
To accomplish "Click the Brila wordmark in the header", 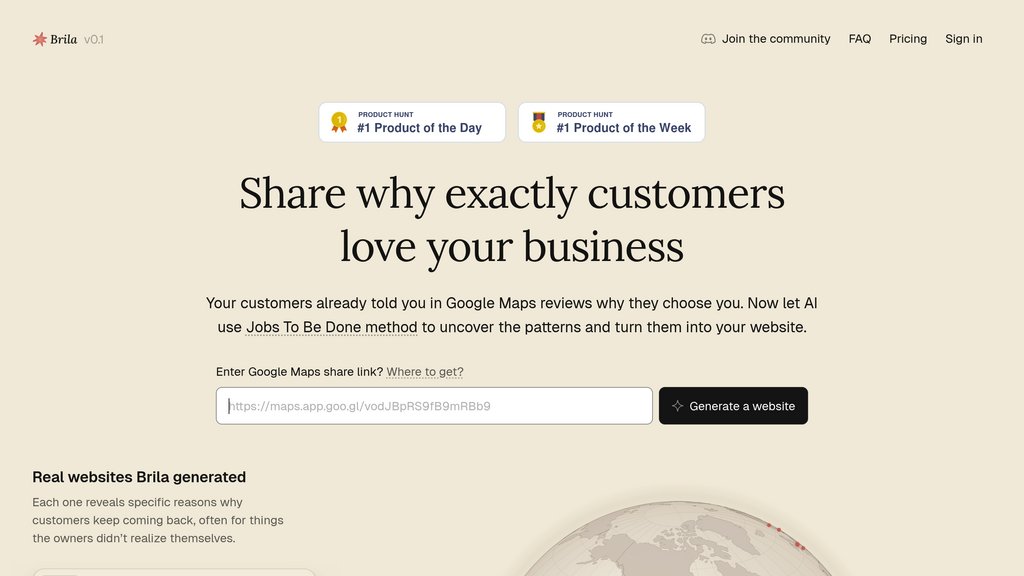I will tap(64, 39).
